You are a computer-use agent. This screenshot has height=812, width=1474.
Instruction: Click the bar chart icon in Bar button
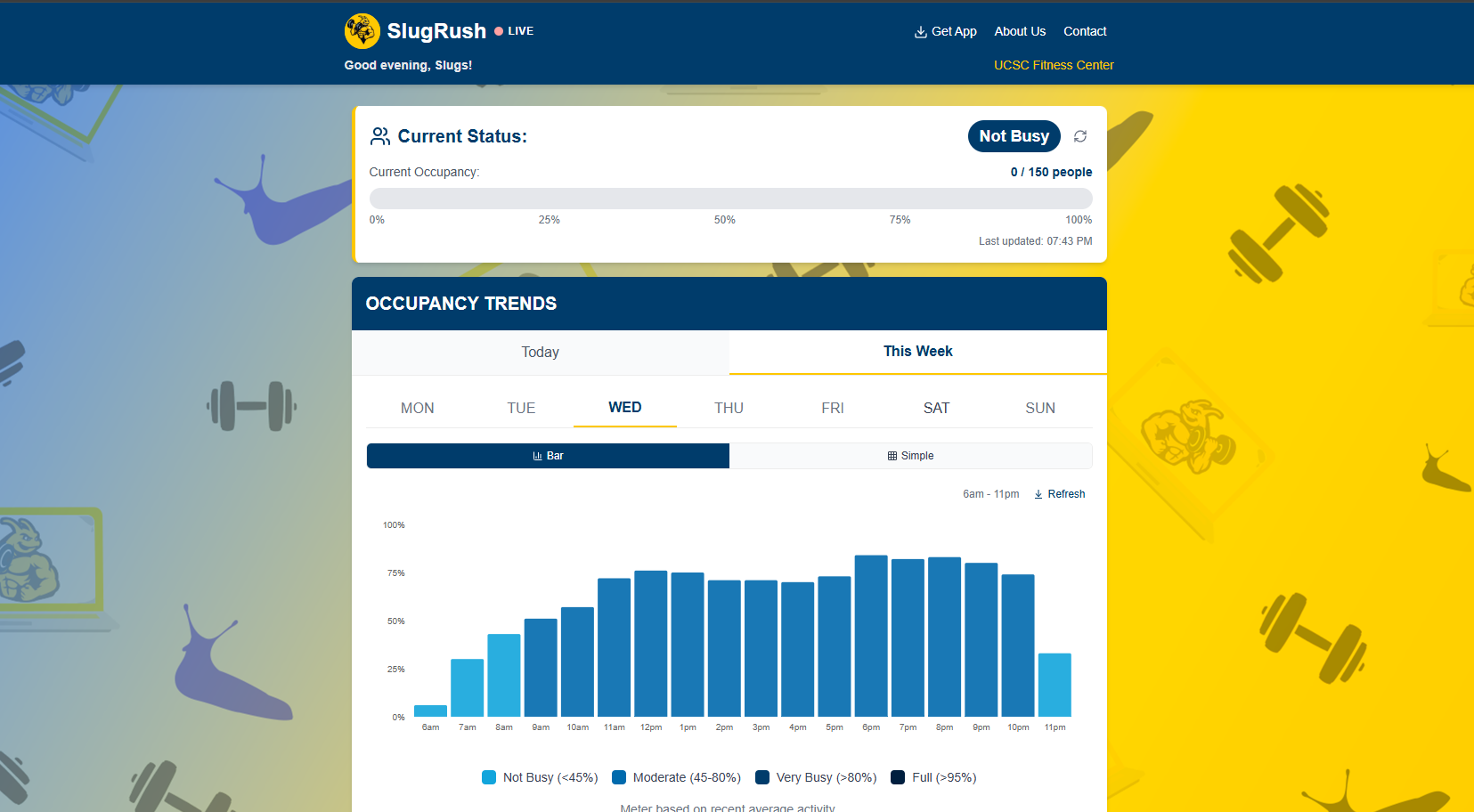point(538,456)
